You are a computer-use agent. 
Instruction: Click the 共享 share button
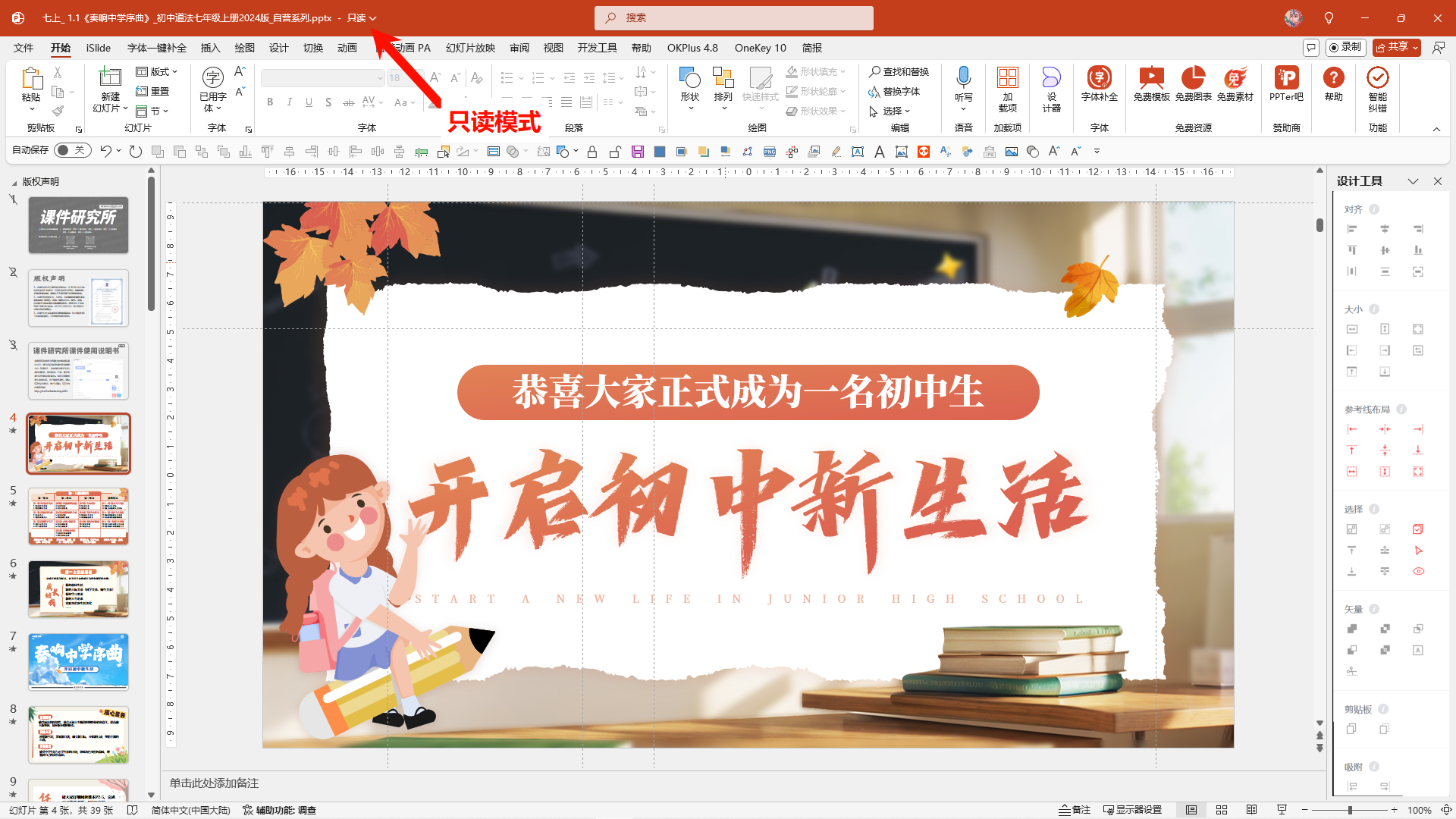(x=1395, y=47)
